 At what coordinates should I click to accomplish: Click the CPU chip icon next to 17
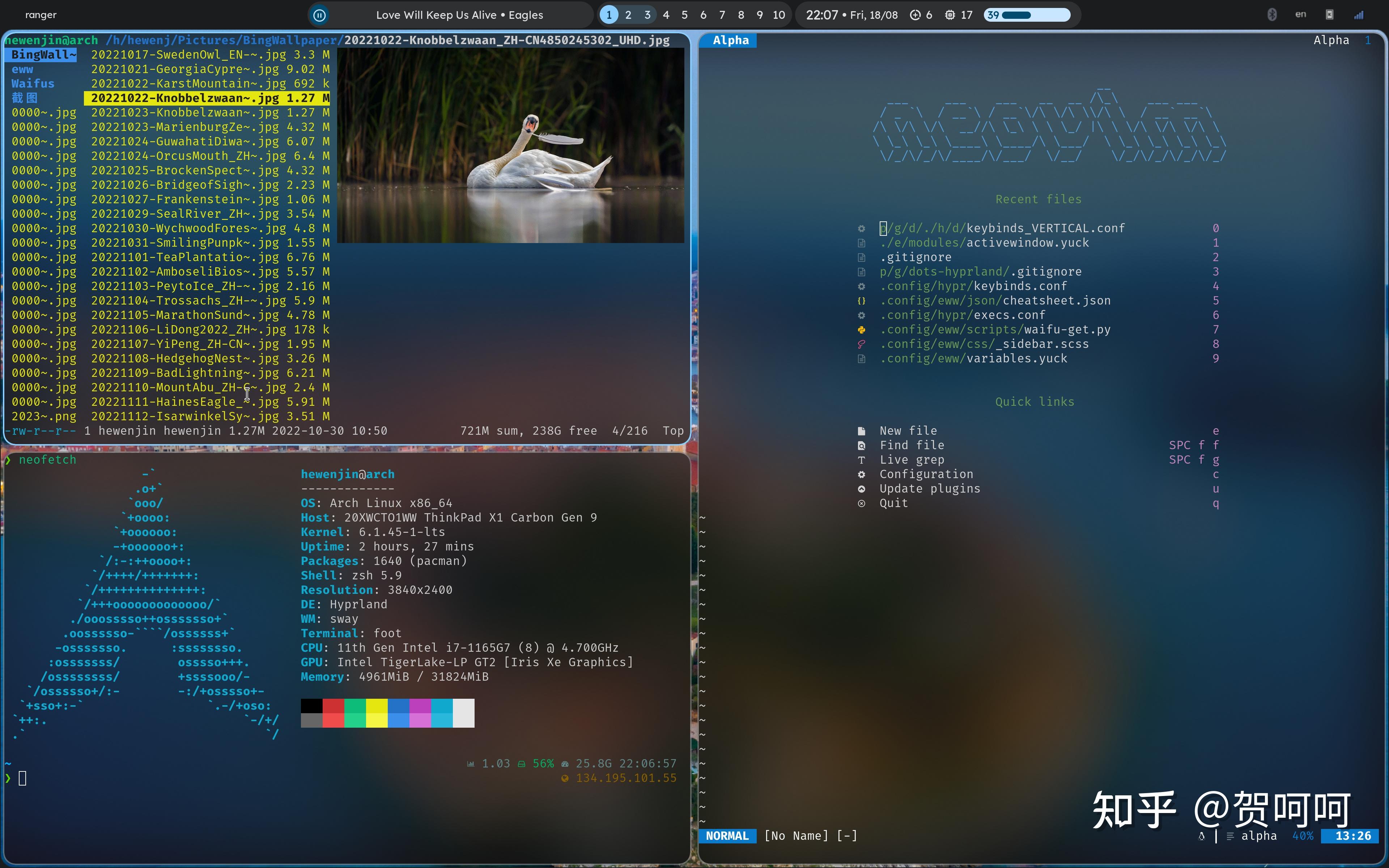coord(950,15)
